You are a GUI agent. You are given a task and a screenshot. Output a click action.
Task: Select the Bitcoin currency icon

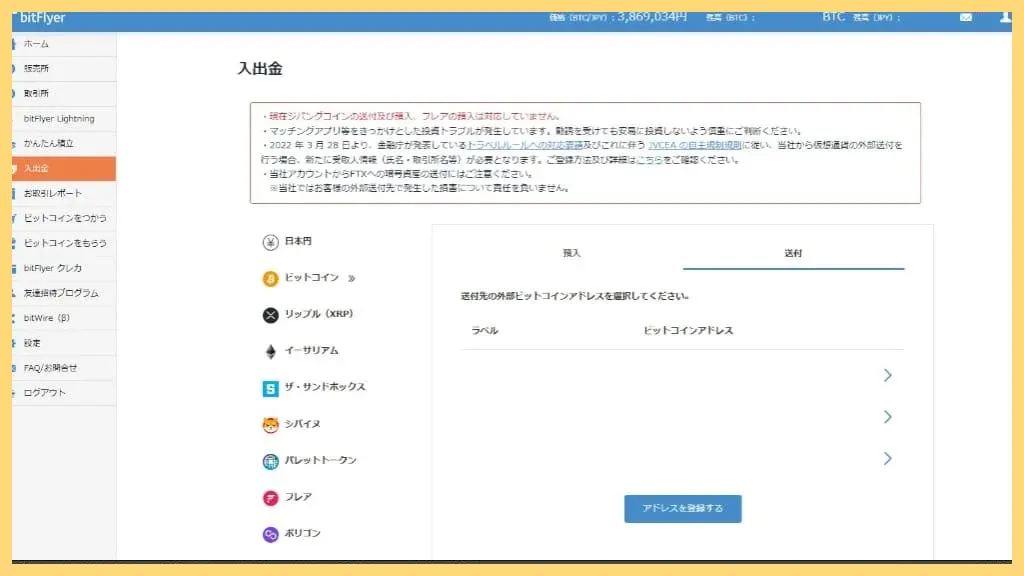270,279
